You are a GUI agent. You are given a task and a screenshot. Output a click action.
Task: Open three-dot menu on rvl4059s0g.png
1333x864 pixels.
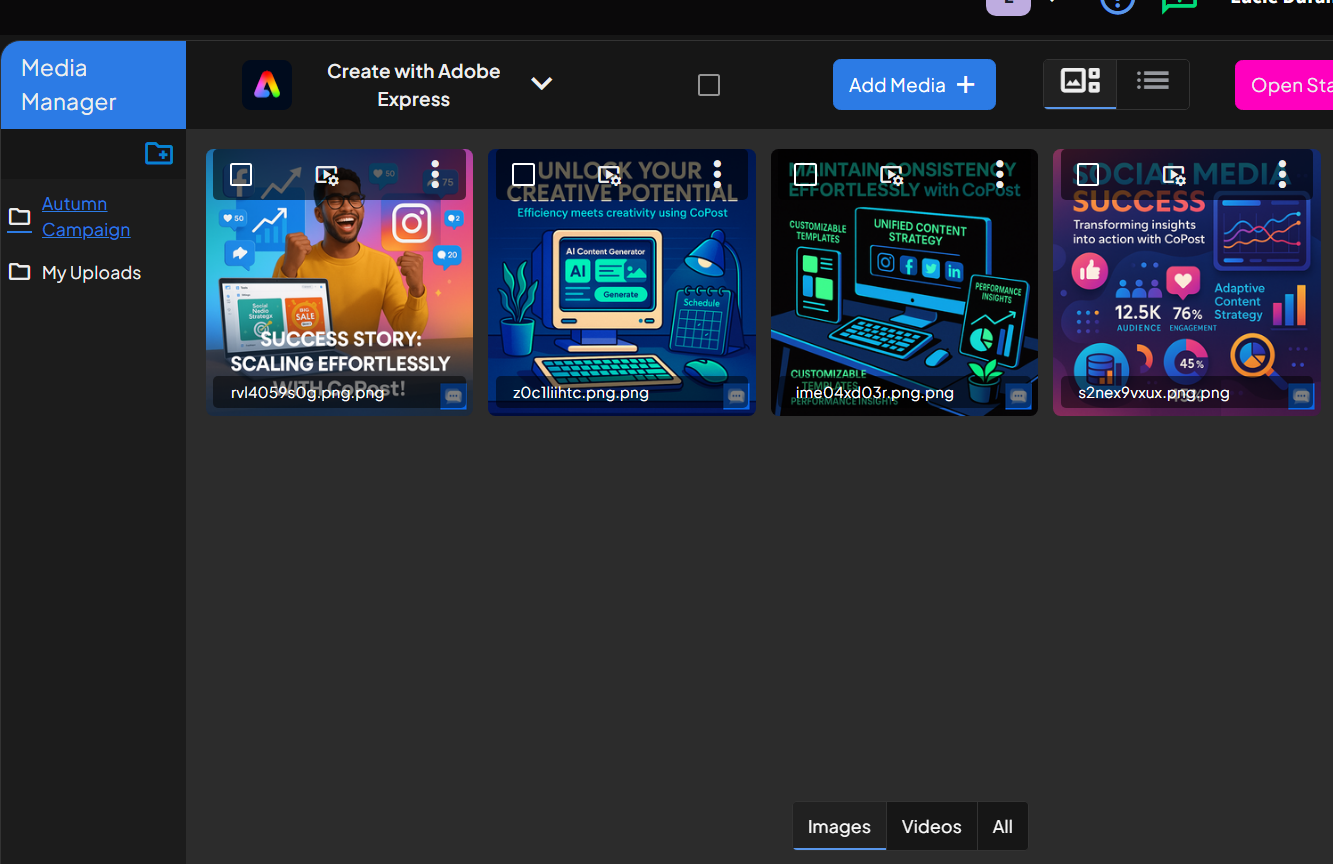435,174
